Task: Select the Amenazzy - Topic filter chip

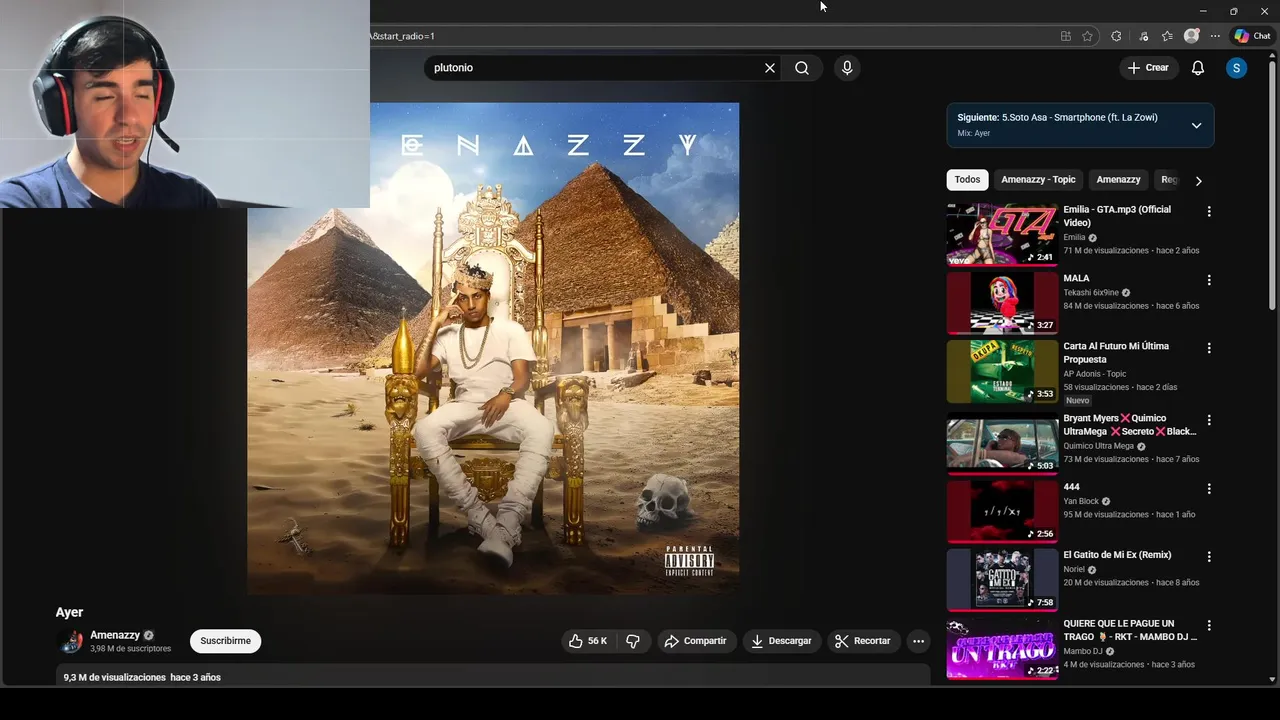Action: pos(1038,180)
